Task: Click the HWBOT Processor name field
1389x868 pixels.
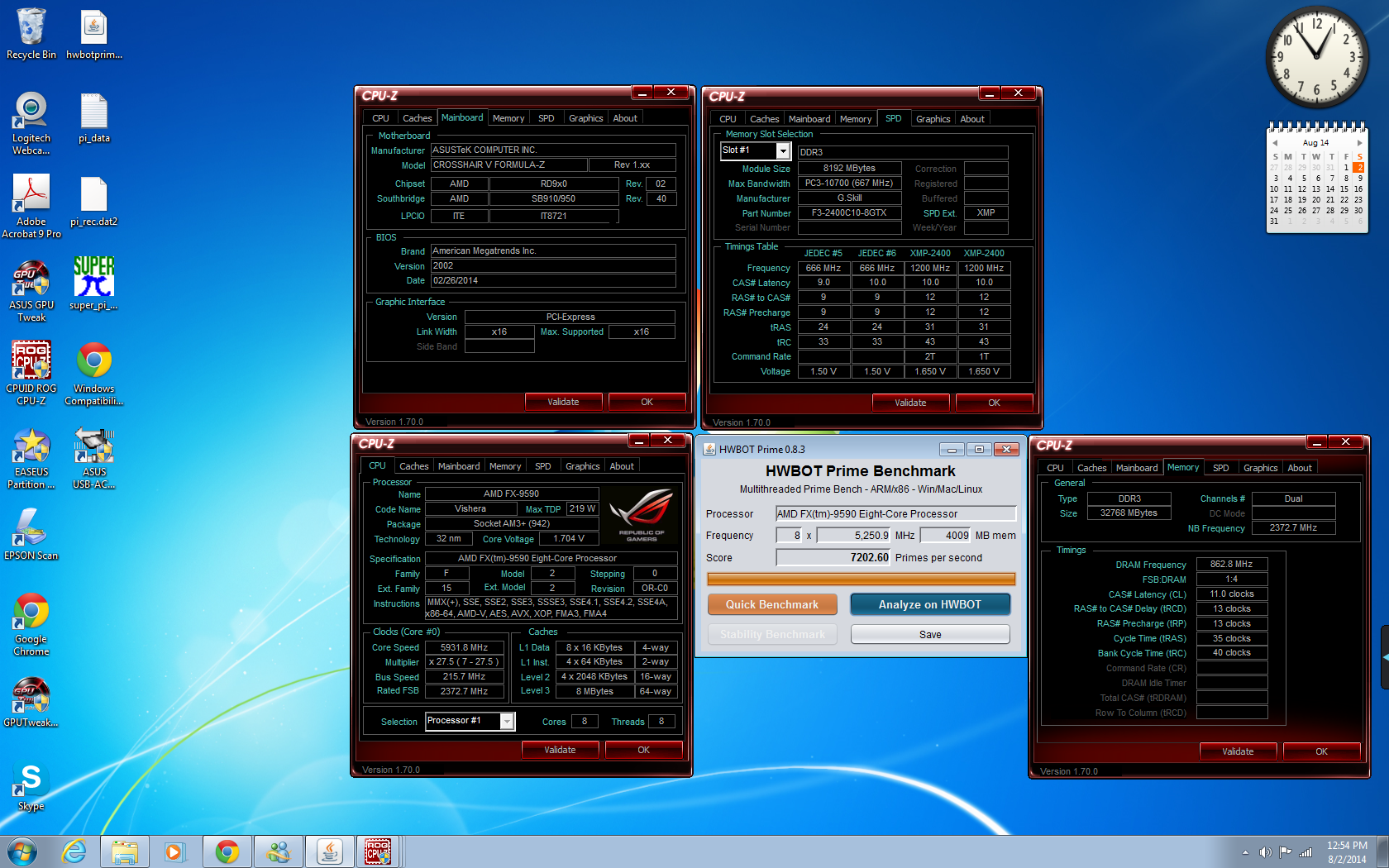Action: pos(895,513)
